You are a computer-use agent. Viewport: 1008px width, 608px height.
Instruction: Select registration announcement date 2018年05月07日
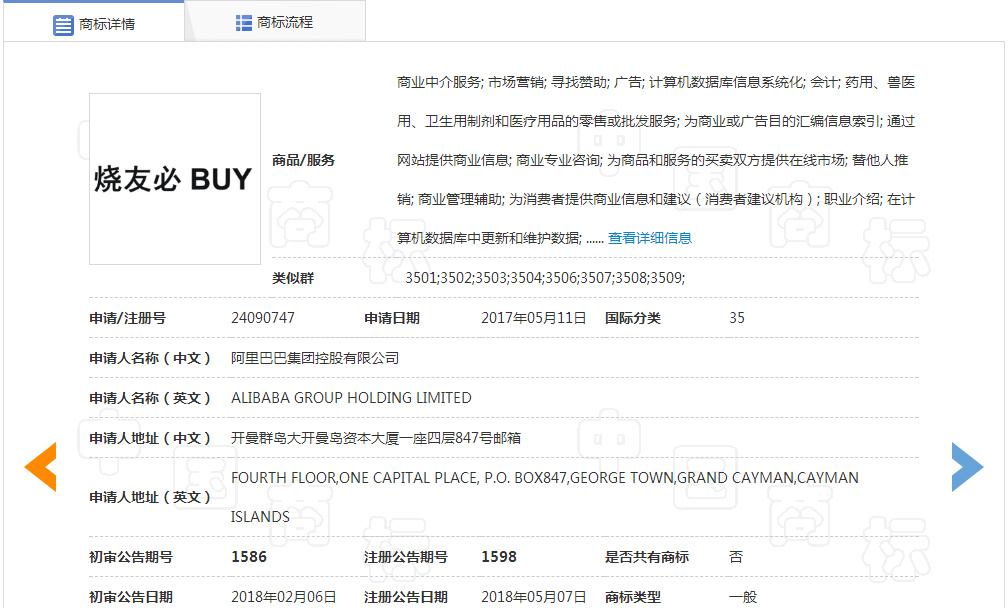click(x=534, y=597)
